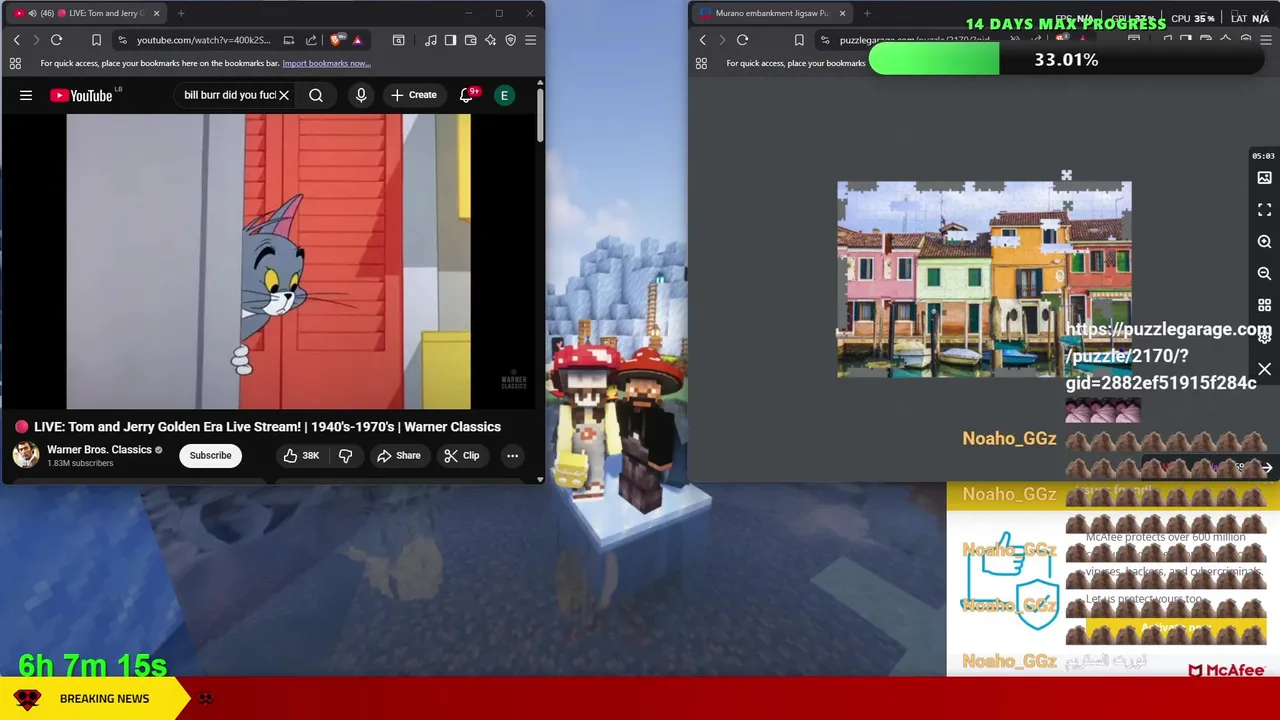This screenshot has width=1280, height=720.
Task: Pick up the loose puzzle piece above picture
Action: point(1066,176)
